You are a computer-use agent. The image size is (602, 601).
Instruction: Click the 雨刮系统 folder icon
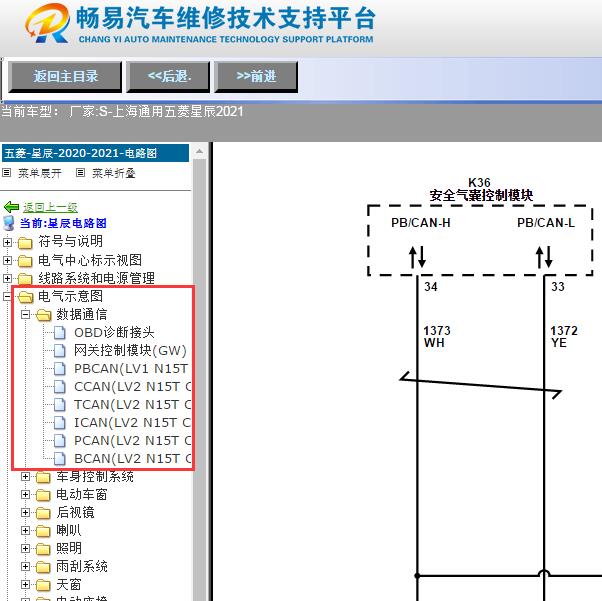point(43,567)
